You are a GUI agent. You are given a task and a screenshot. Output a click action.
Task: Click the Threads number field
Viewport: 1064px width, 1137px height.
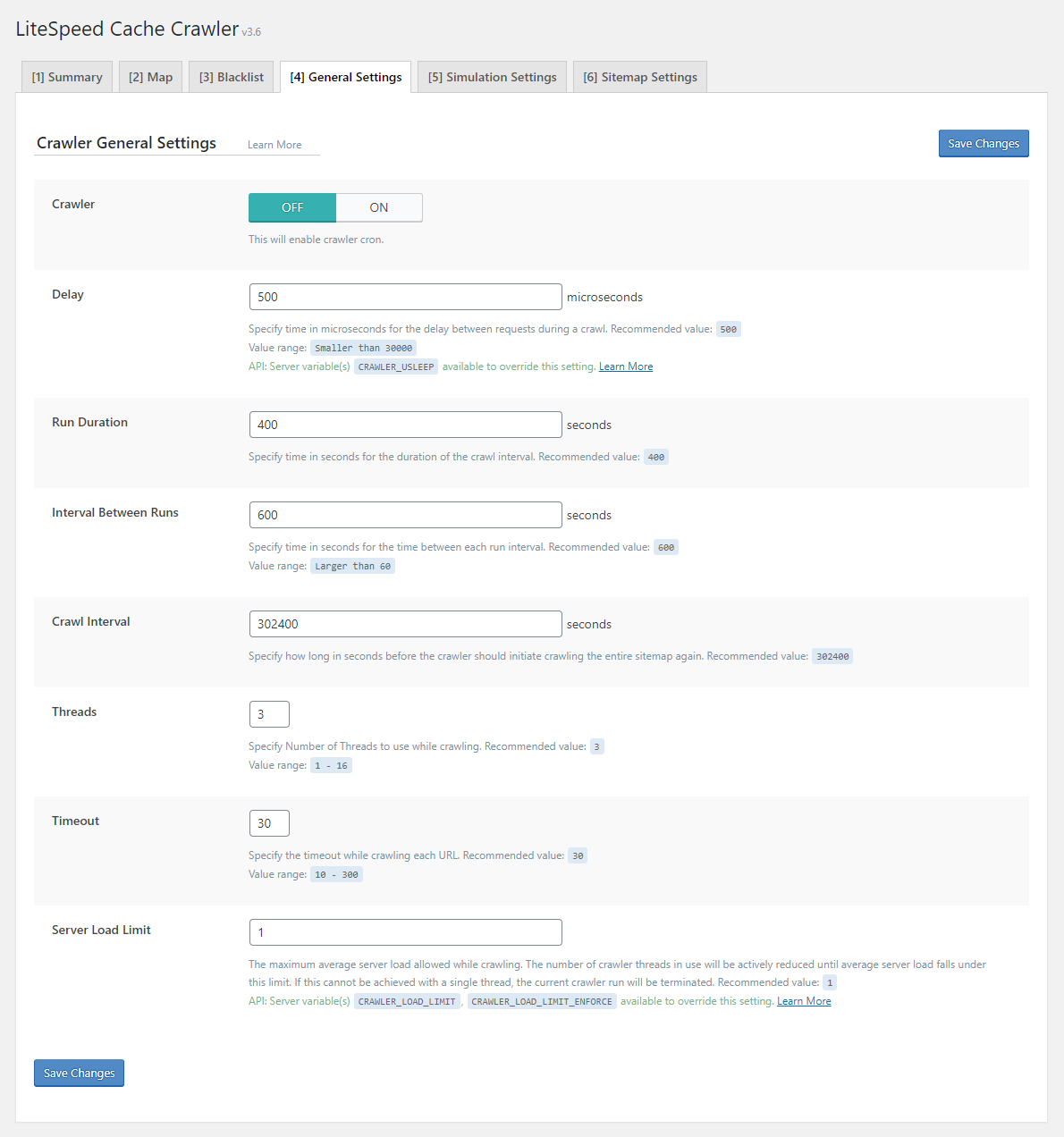pyautogui.click(x=269, y=714)
